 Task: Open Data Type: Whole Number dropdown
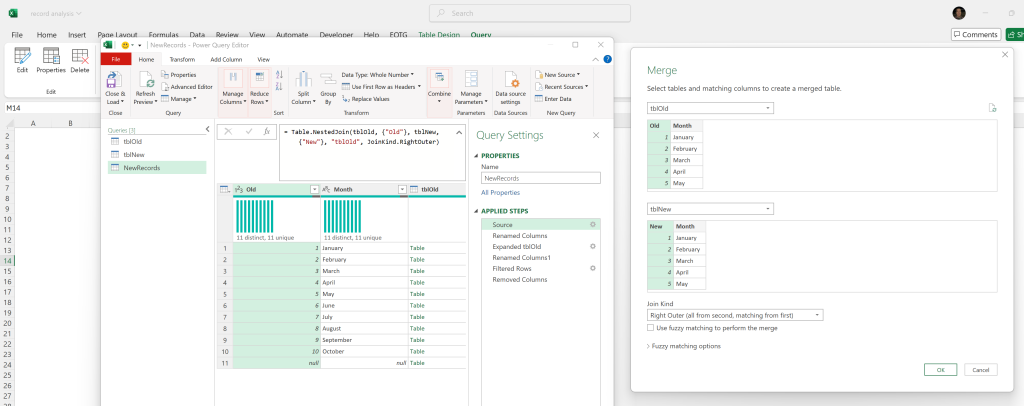click(378, 75)
